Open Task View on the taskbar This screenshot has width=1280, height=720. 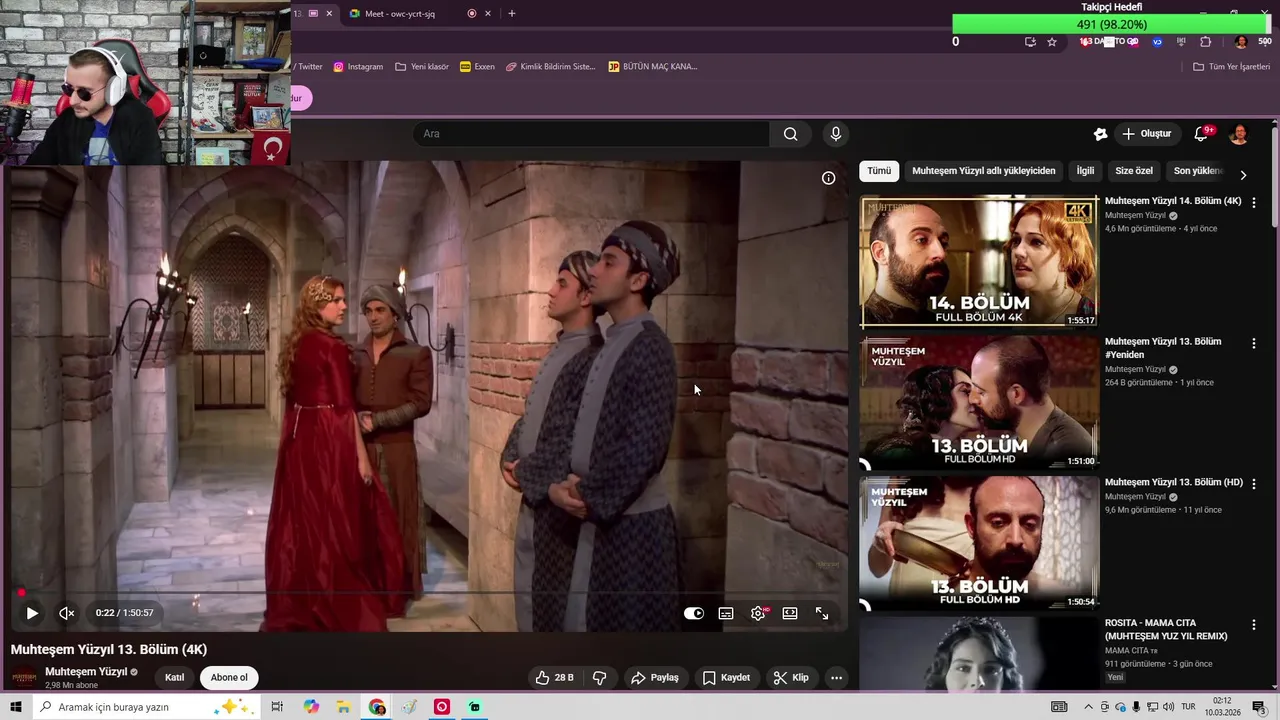(x=277, y=707)
